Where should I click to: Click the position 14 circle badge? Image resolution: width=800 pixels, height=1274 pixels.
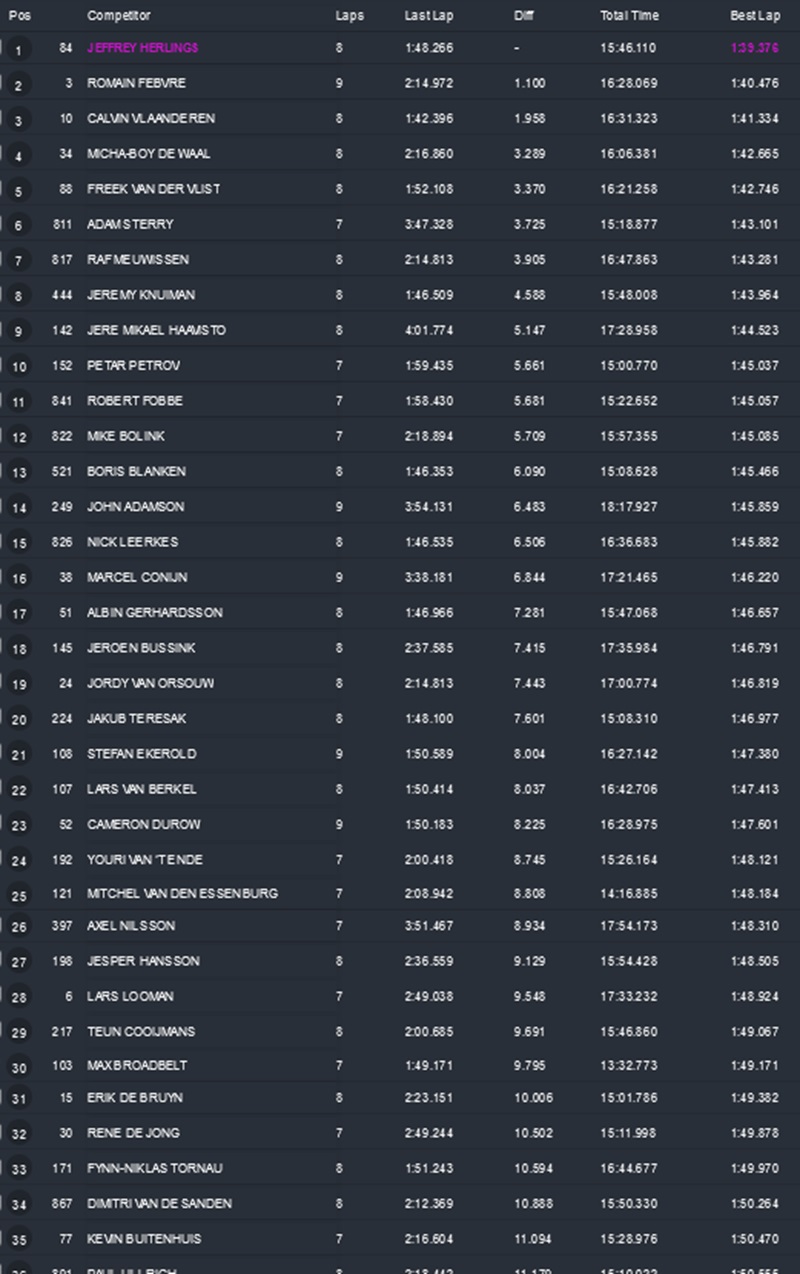click(x=18, y=508)
